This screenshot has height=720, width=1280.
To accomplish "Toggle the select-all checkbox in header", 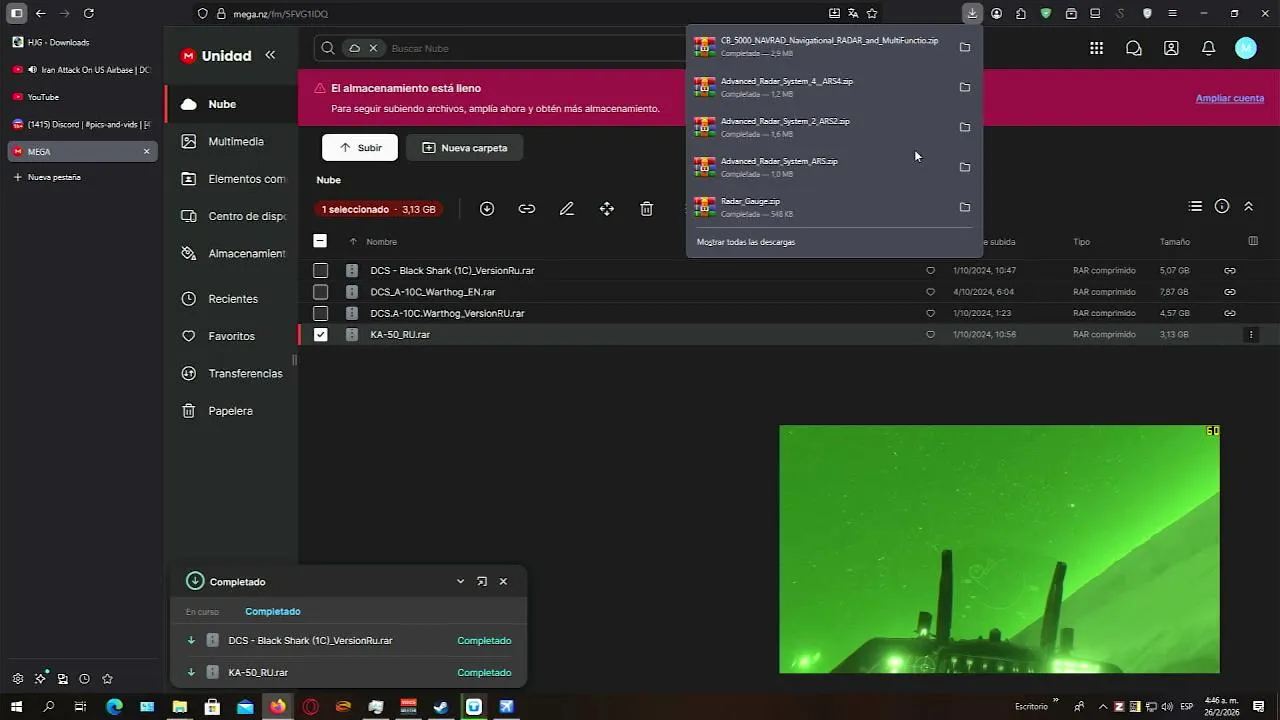I will tap(320, 241).
